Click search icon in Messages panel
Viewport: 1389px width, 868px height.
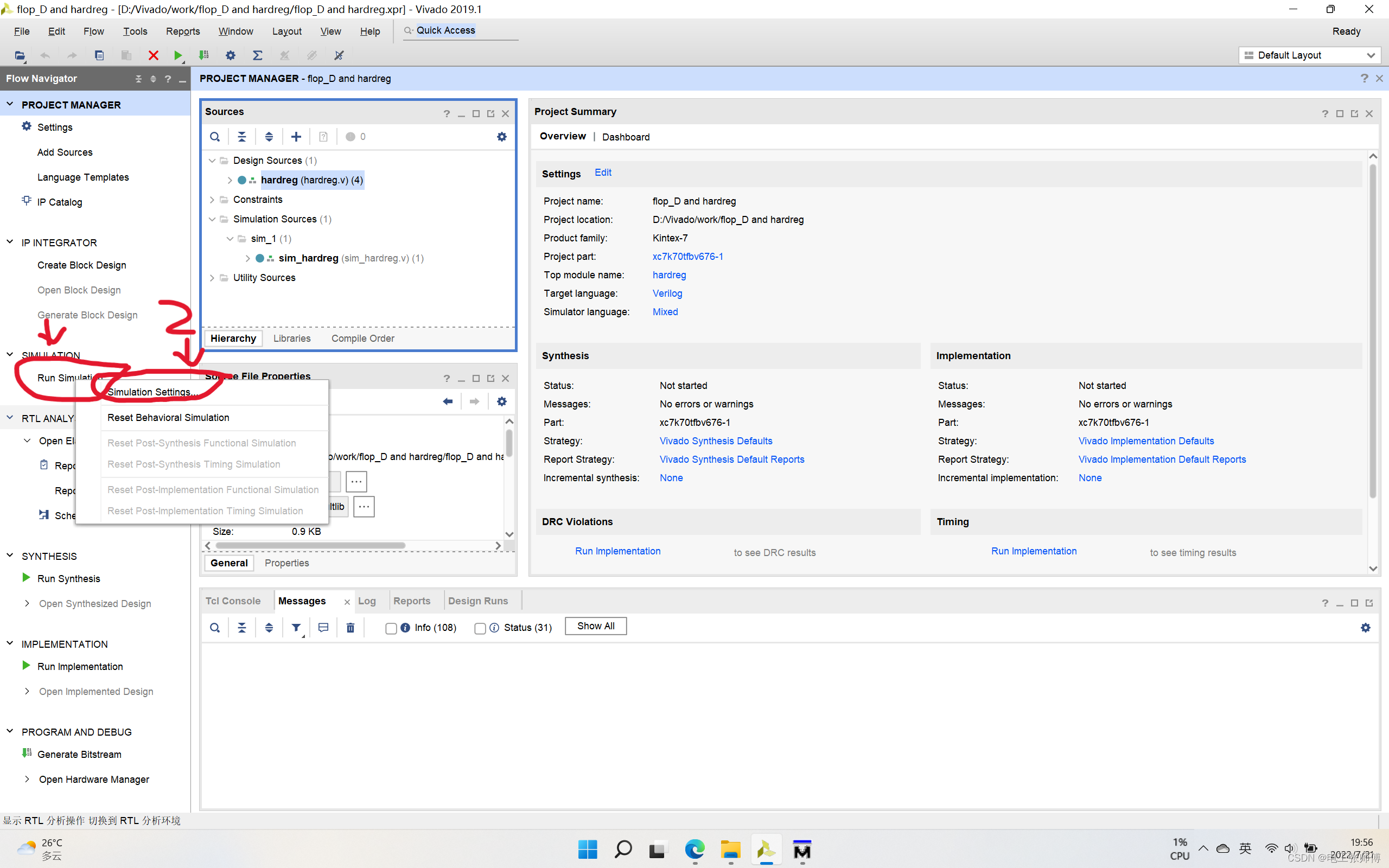pos(215,628)
